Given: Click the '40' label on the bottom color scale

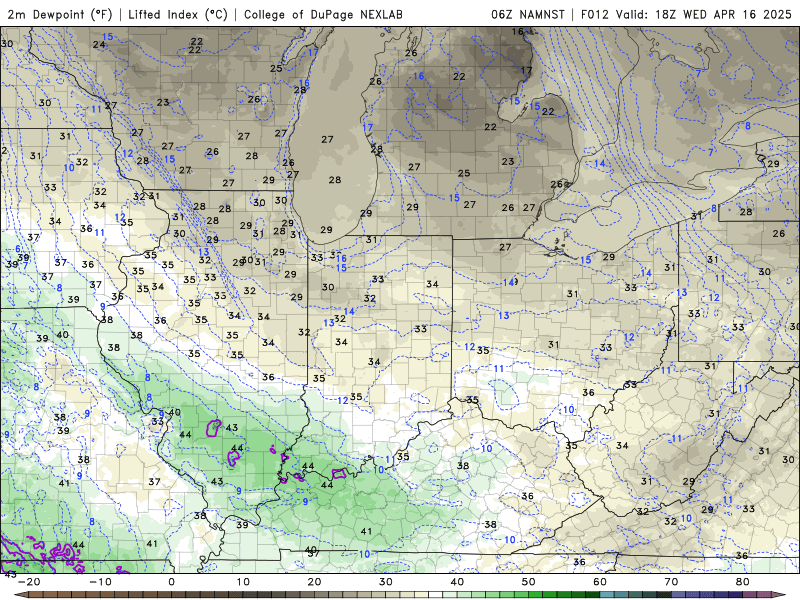Looking at the screenshot, I should click(457, 582).
